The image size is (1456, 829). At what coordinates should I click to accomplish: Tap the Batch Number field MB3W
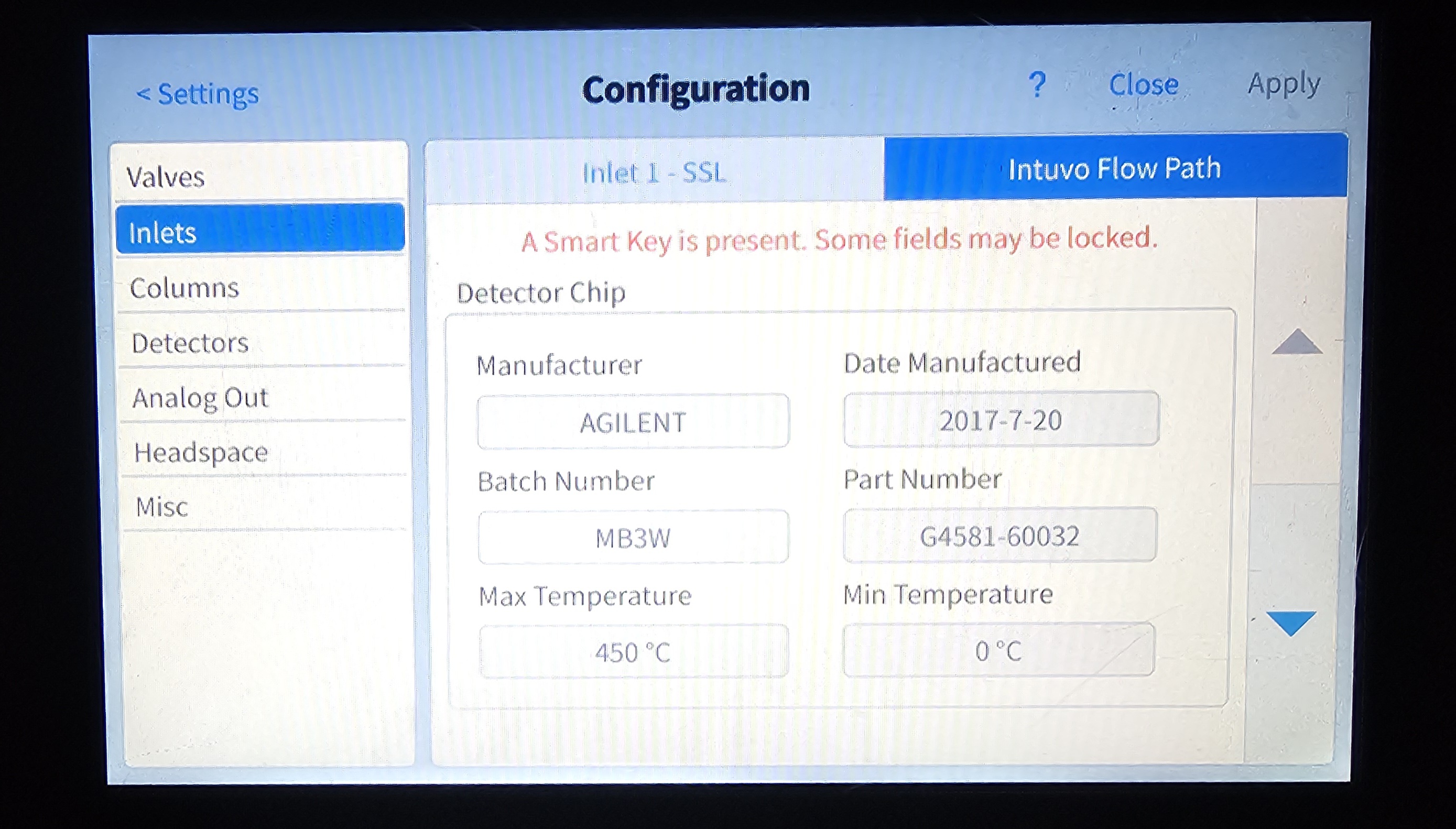click(x=633, y=537)
